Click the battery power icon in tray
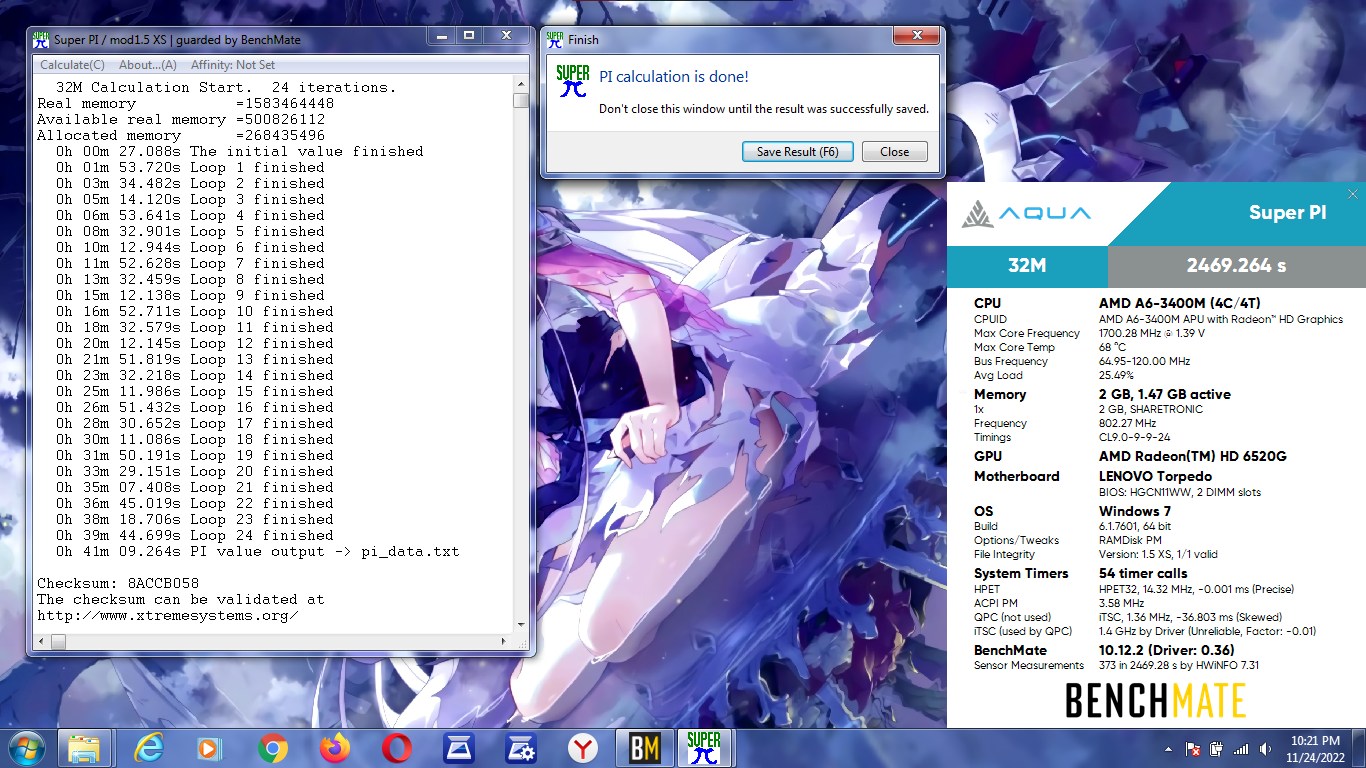 point(1217,749)
